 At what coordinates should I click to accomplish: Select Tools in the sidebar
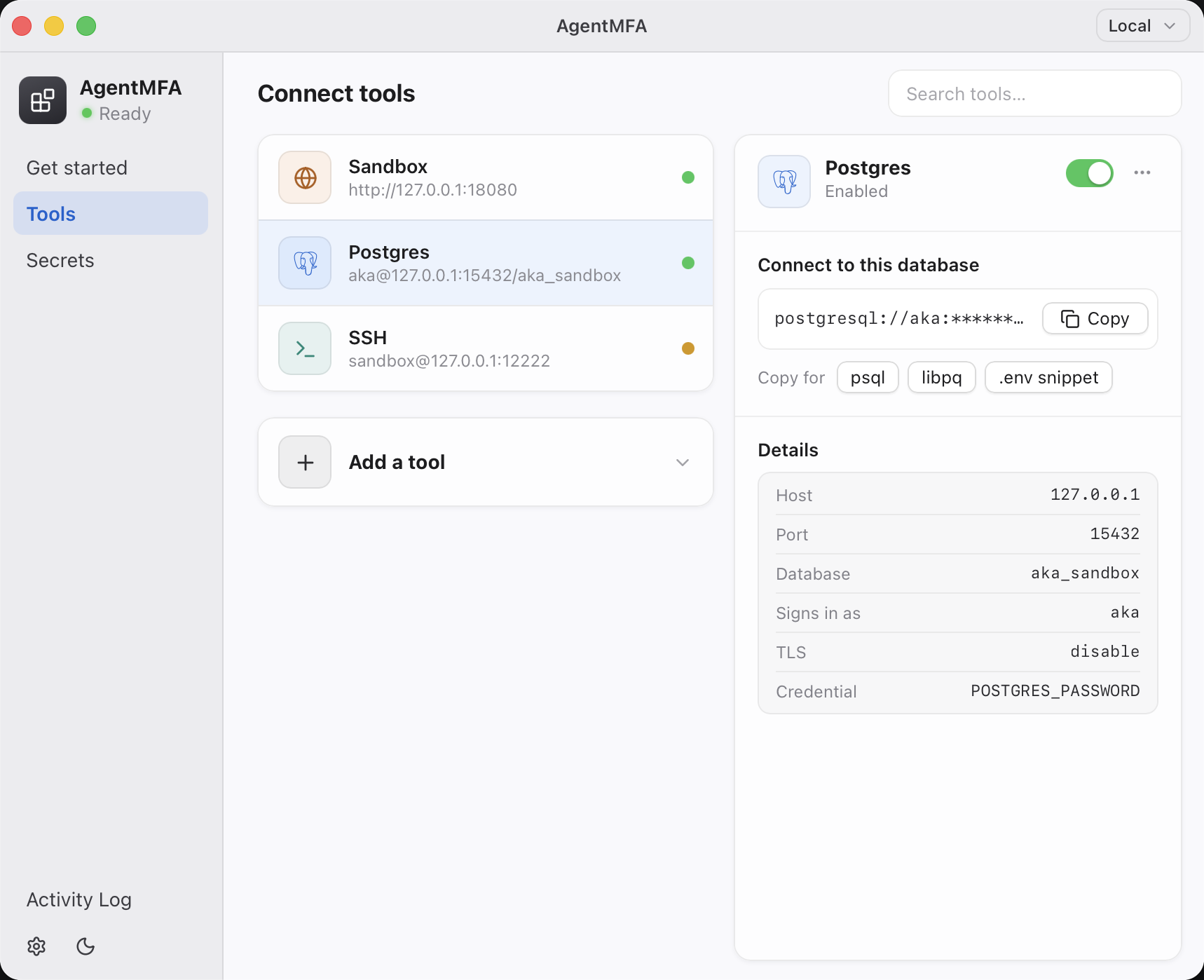tap(111, 213)
